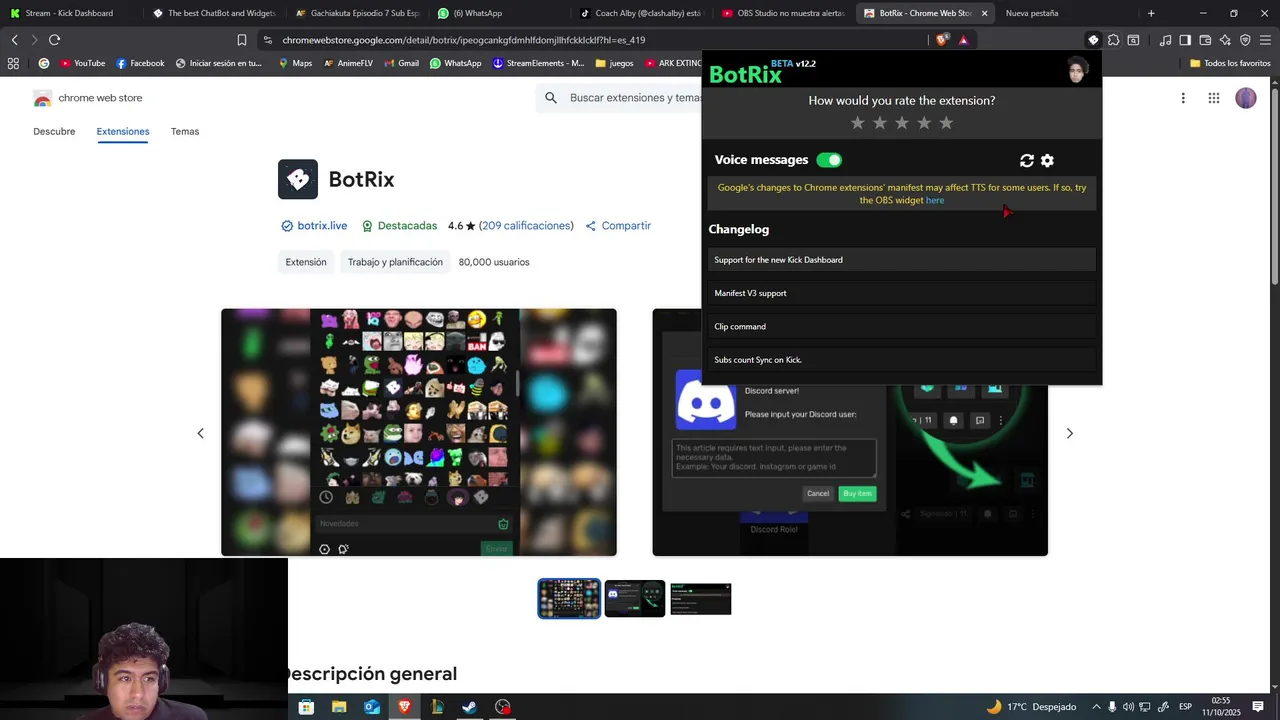
Task: Open a new tab with the plus button
Action: click(x=1151, y=13)
